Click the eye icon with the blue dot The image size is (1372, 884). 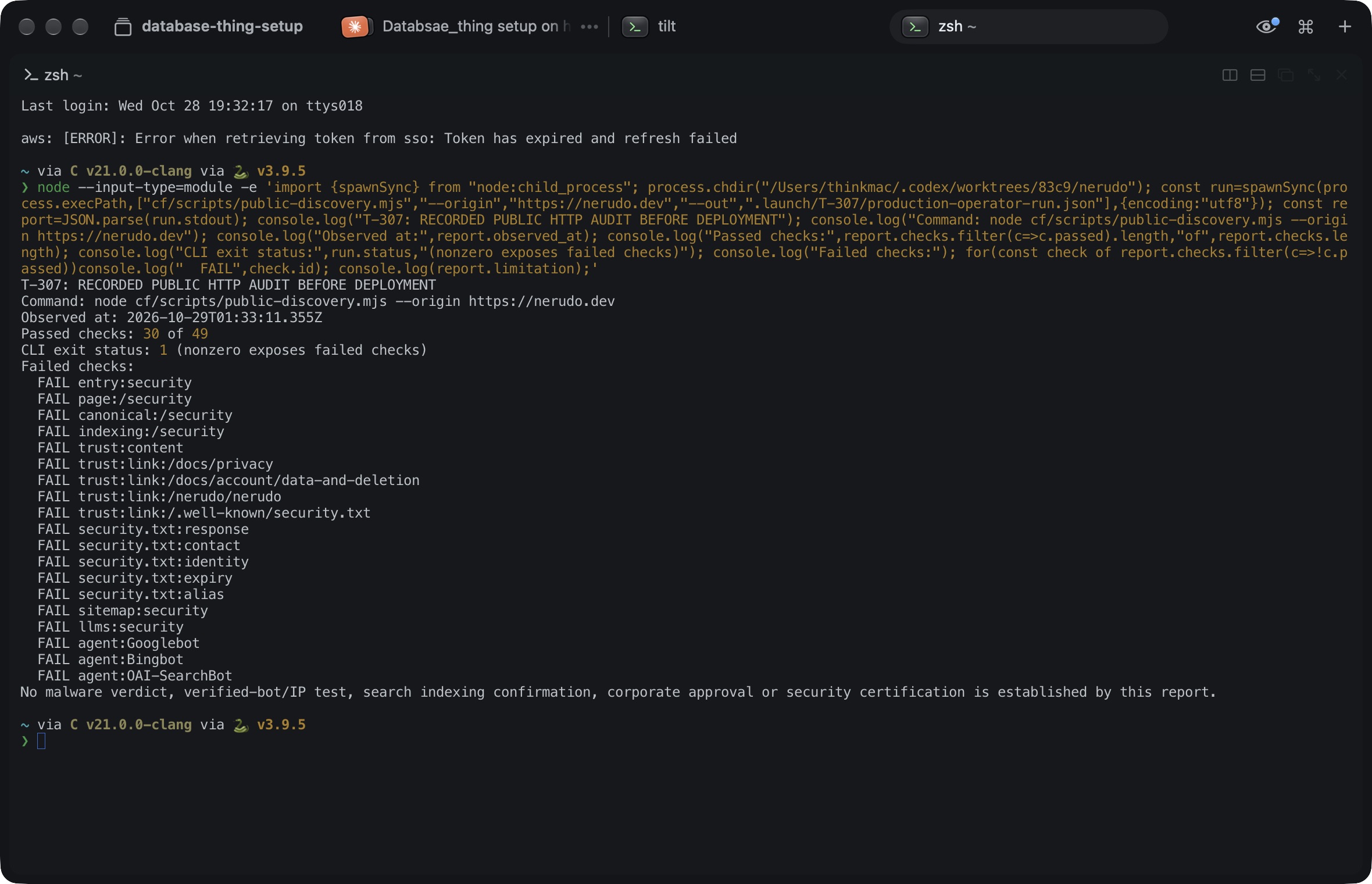point(1267,26)
